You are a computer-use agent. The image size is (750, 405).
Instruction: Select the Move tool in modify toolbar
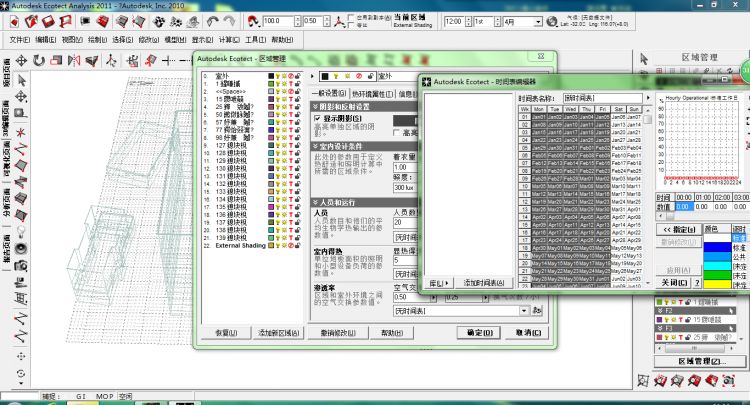click(22, 61)
